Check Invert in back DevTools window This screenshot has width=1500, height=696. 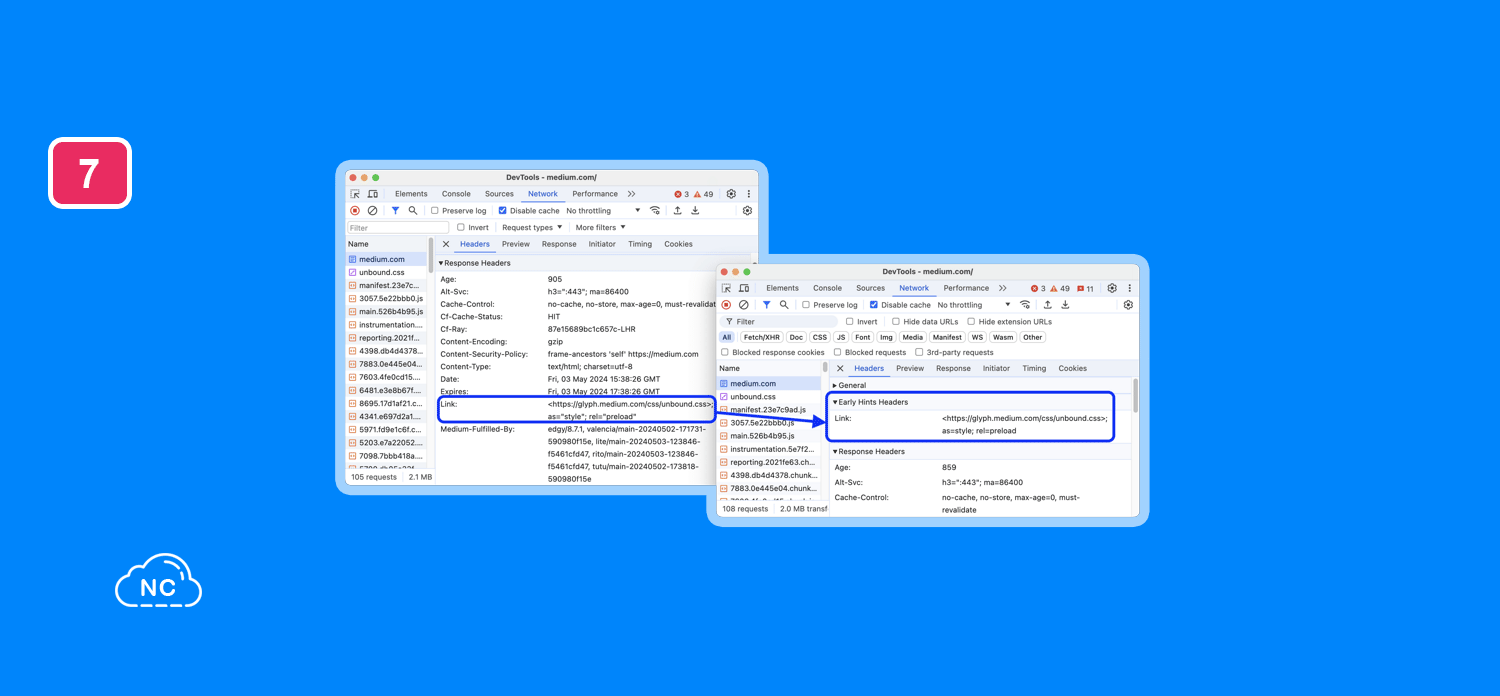[x=461, y=228]
